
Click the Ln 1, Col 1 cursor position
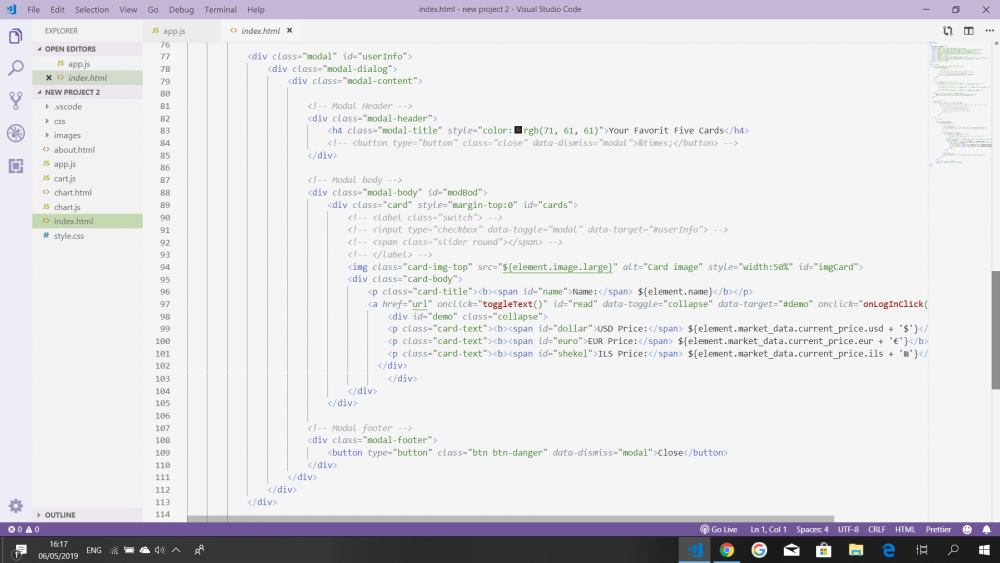[768, 529]
